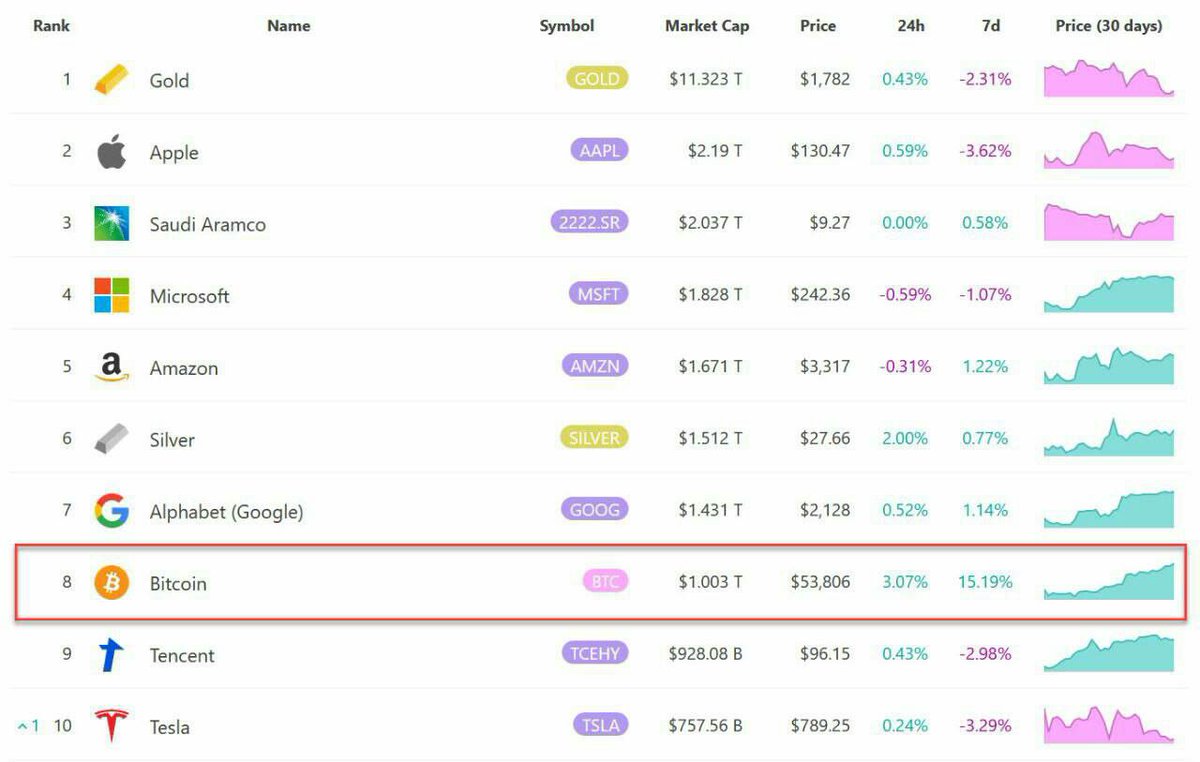This screenshot has width=1200, height=762.
Task: Click Saudi Aramco's price $9.27
Action: [830, 222]
